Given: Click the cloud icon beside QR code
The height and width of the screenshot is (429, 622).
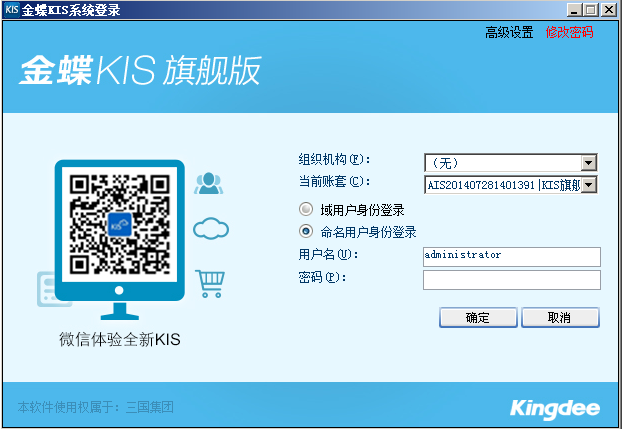Looking at the screenshot, I should click(211, 228).
